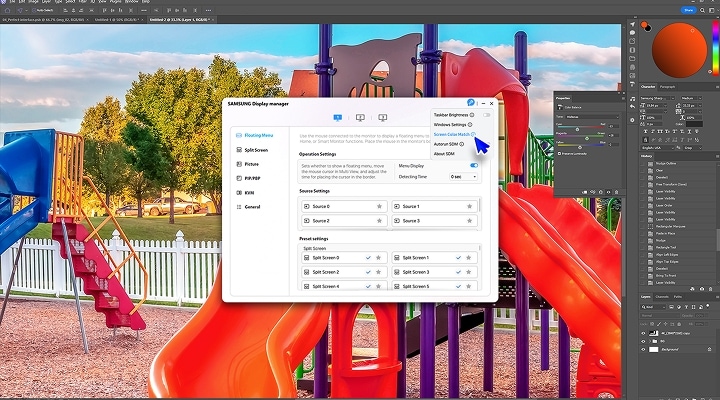Click the Screen Color Match option

coord(452,134)
